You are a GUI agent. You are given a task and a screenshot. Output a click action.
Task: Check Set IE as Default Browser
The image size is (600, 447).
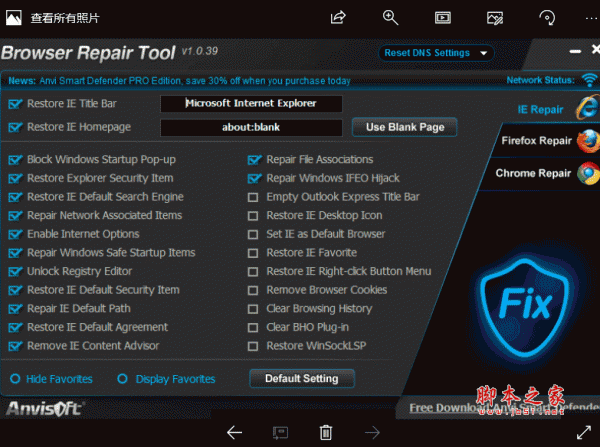(253, 235)
